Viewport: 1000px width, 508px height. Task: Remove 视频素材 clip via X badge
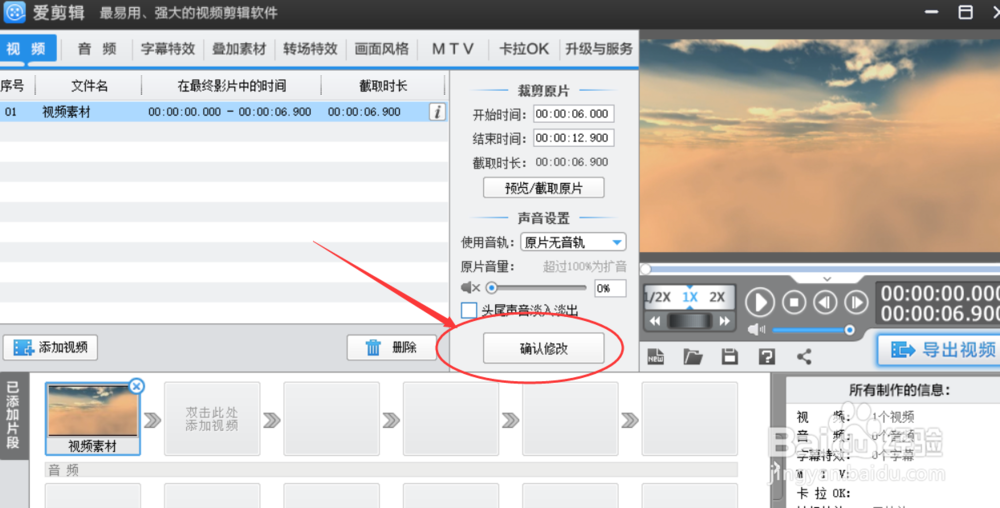click(x=136, y=386)
